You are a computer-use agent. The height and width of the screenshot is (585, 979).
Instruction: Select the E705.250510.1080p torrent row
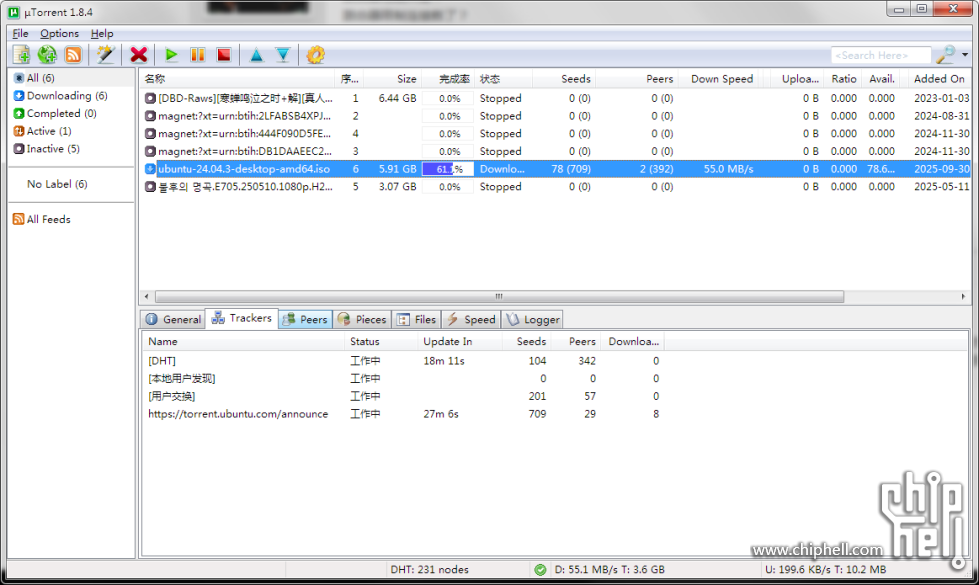point(556,187)
